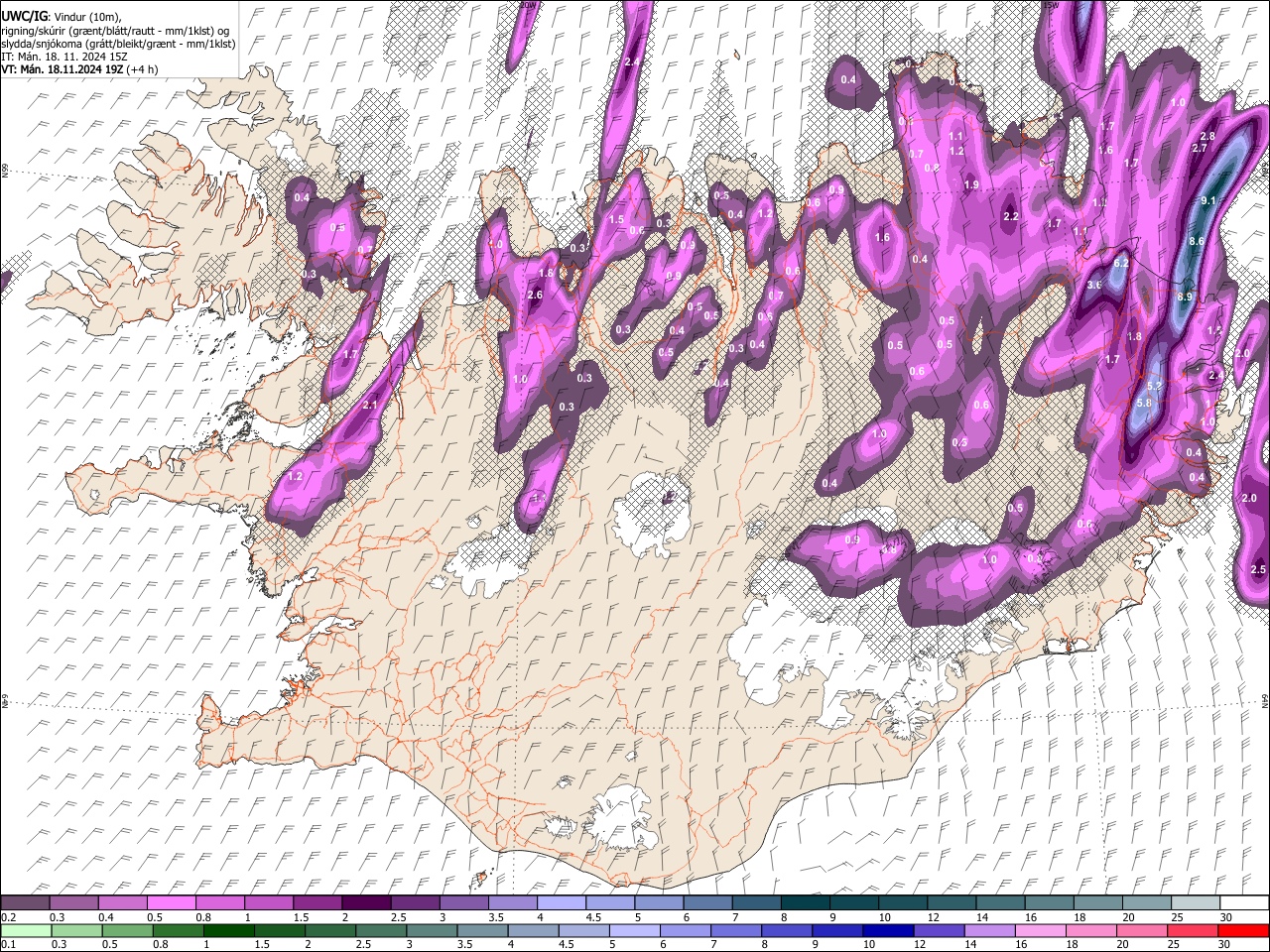Click the 'VT: Mán. 18.11.2024 19Z (+4 h)' line
The height and width of the screenshot is (952, 1270).
tap(79, 69)
